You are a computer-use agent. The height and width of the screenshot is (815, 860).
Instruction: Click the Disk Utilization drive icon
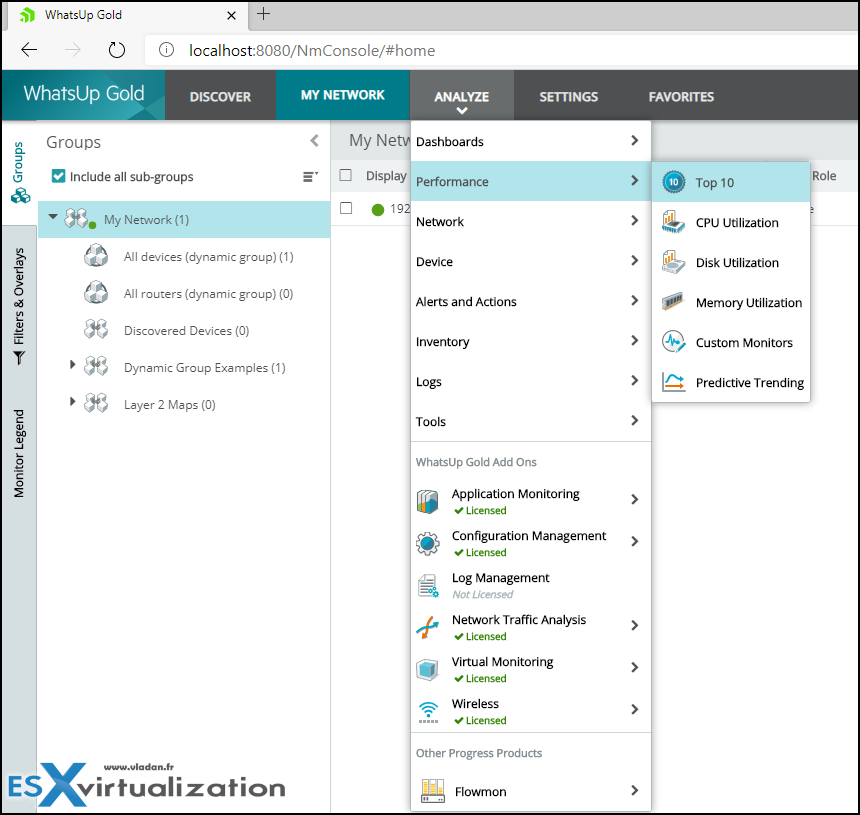674,262
